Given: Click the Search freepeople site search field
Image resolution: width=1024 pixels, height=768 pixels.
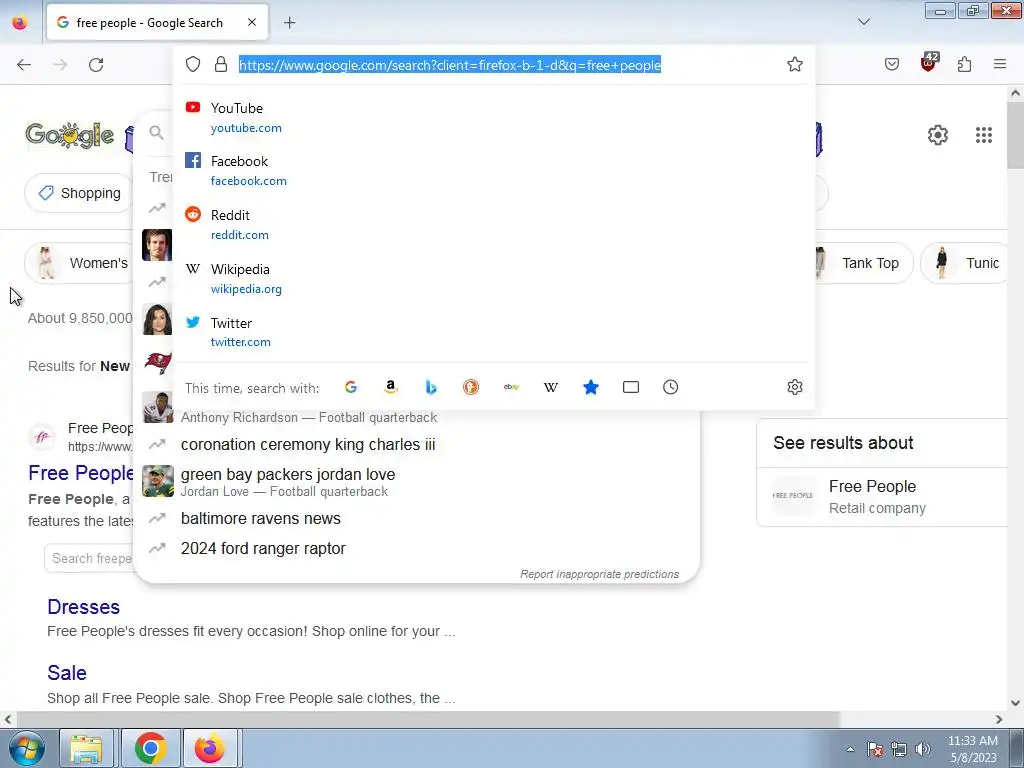Looking at the screenshot, I should coord(89,558).
